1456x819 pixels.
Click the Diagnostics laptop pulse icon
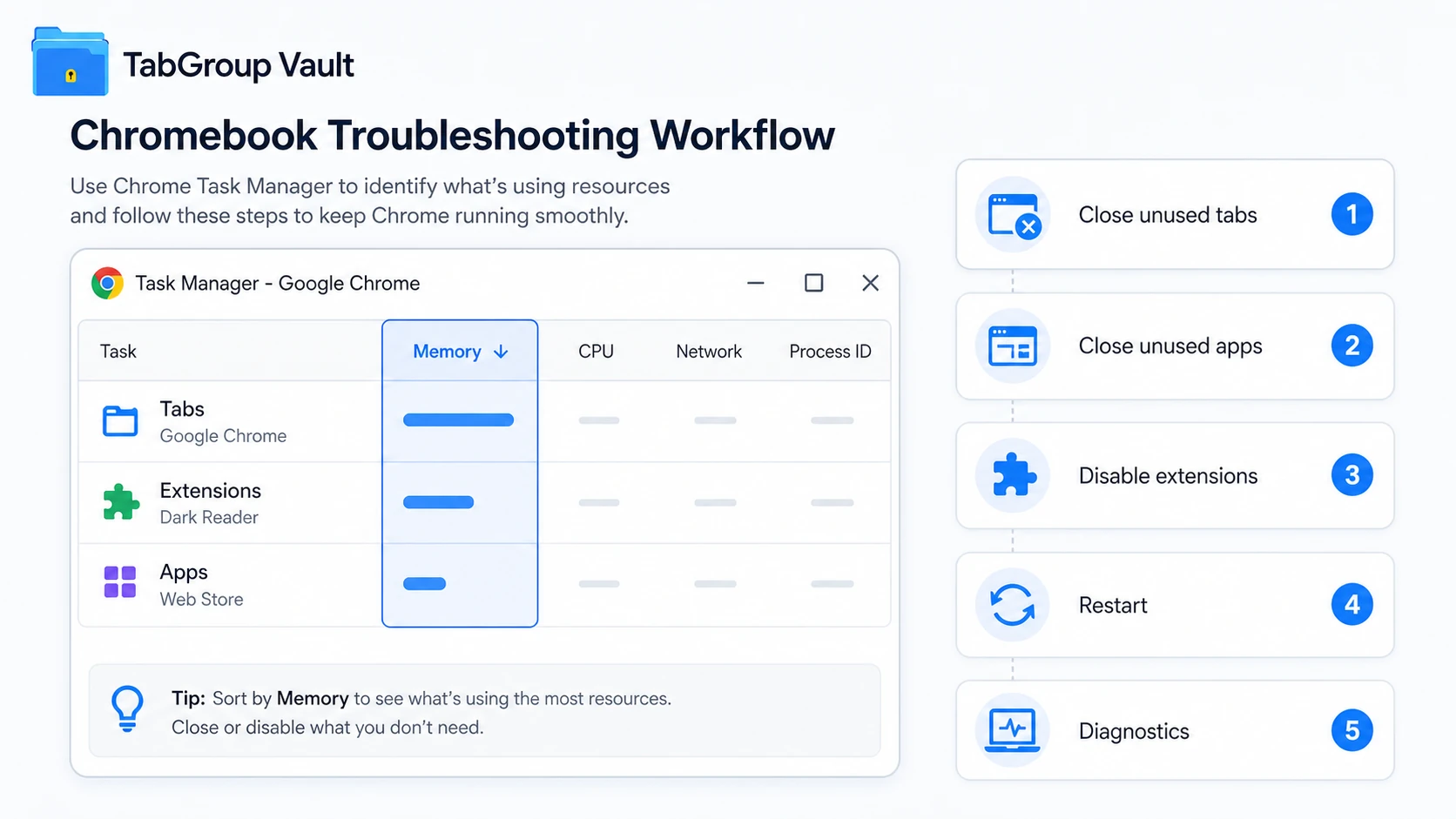click(1013, 730)
